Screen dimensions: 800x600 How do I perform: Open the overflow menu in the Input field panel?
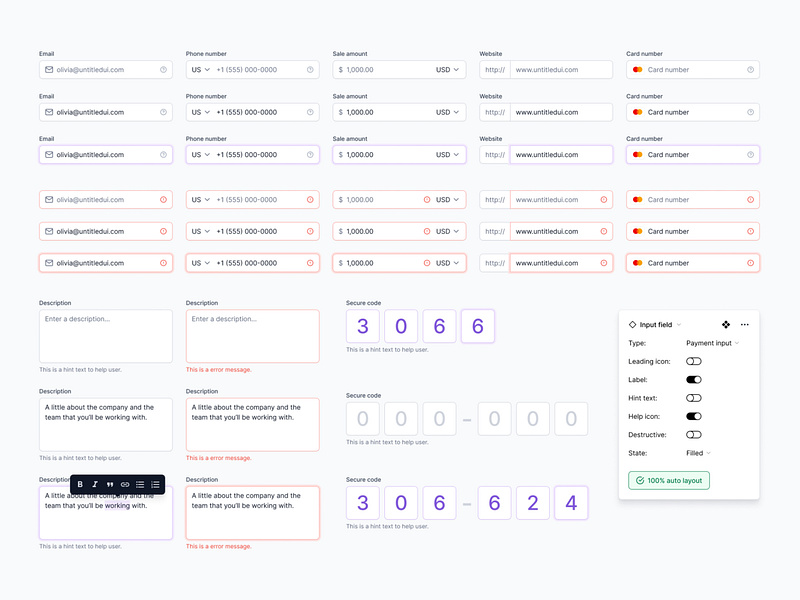[x=744, y=324]
